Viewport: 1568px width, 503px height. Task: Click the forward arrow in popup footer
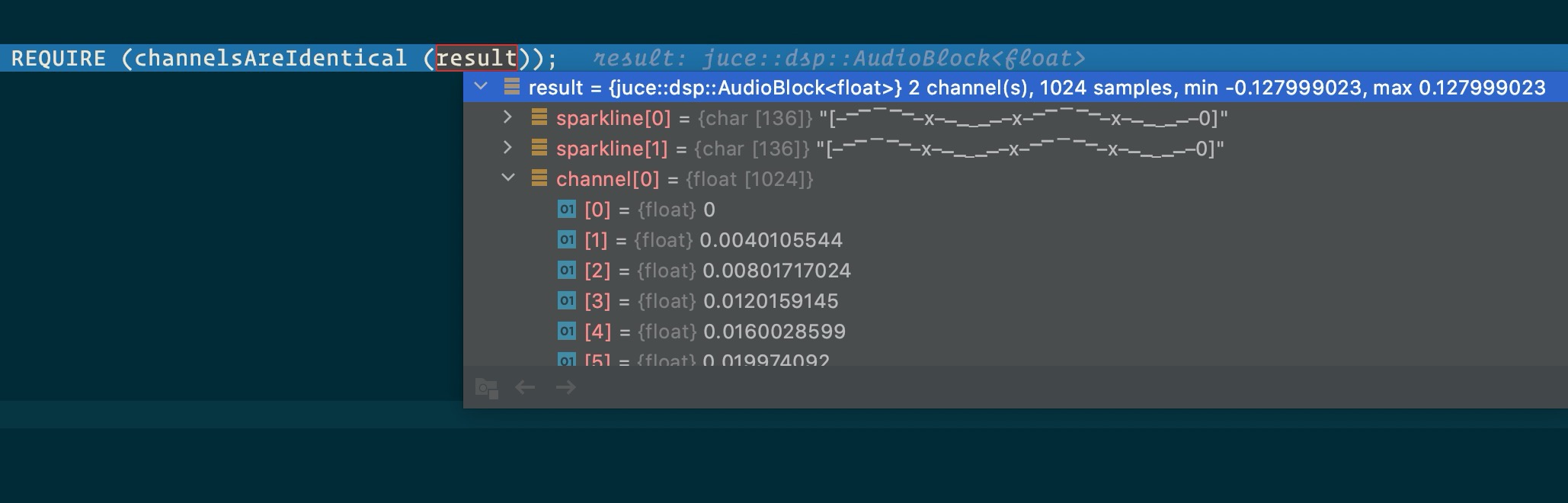[x=565, y=387]
